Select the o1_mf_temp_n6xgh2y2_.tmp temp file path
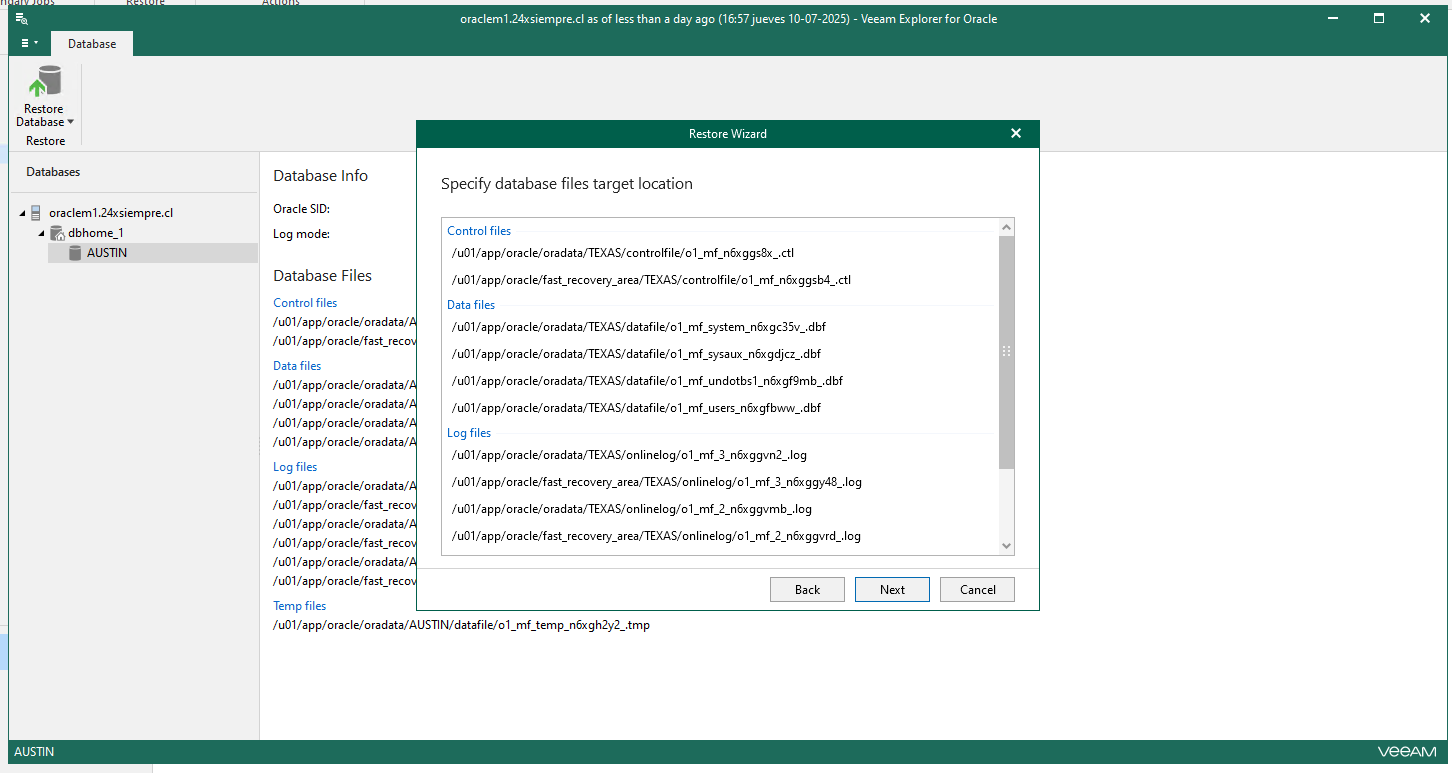The width and height of the screenshot is (1452, 773). 461,625
